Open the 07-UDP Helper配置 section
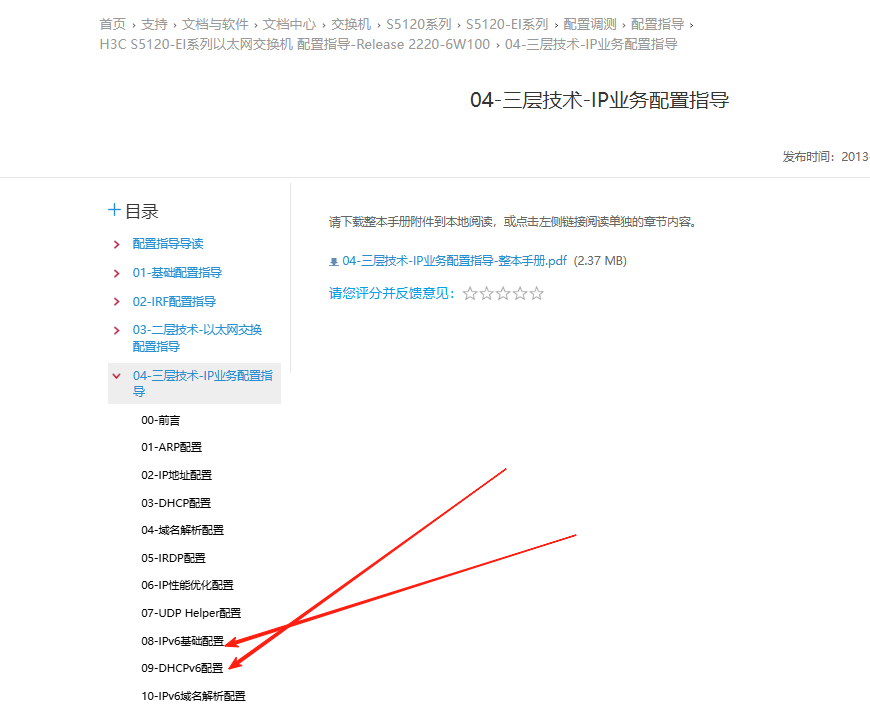This screenshot has width=870, height=715. (x=191, y=613)
